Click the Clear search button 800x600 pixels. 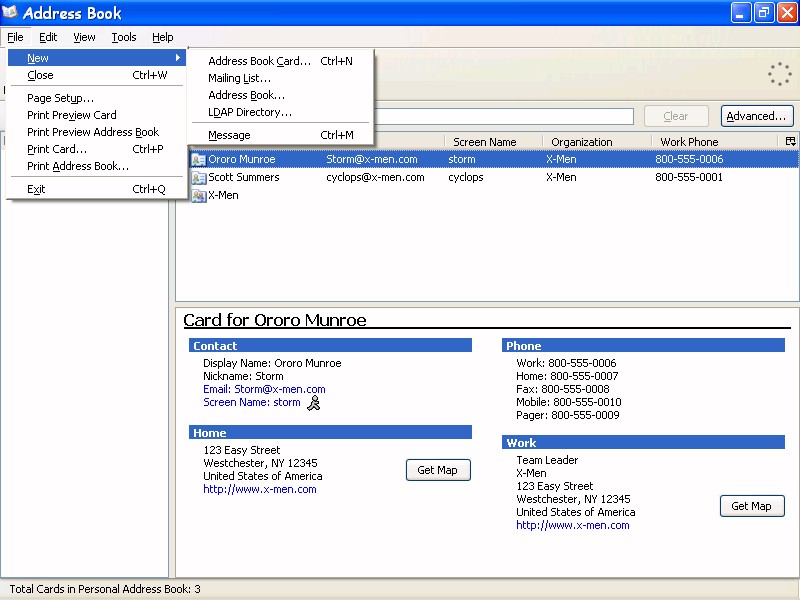pyautogui.click(x=676, y=116)
